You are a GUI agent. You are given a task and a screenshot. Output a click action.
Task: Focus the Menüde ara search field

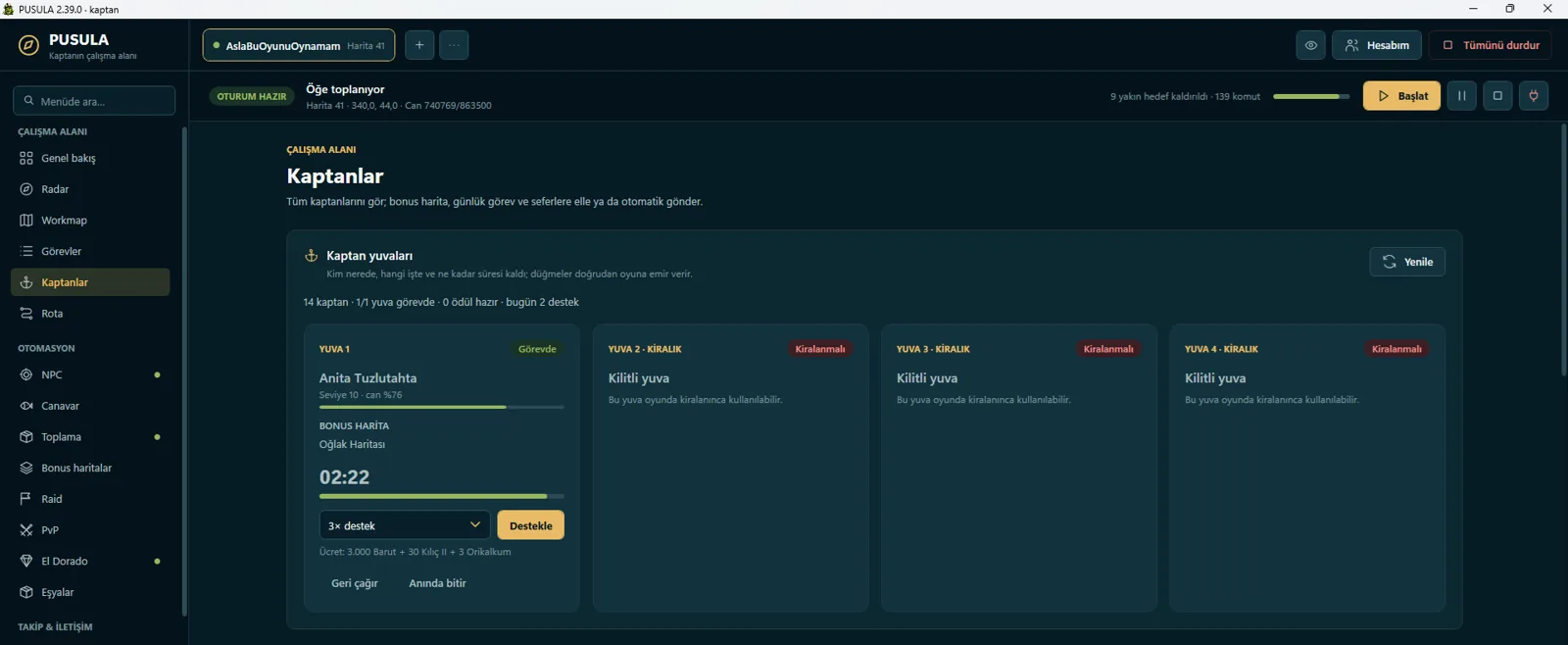[x=94, y=101]
